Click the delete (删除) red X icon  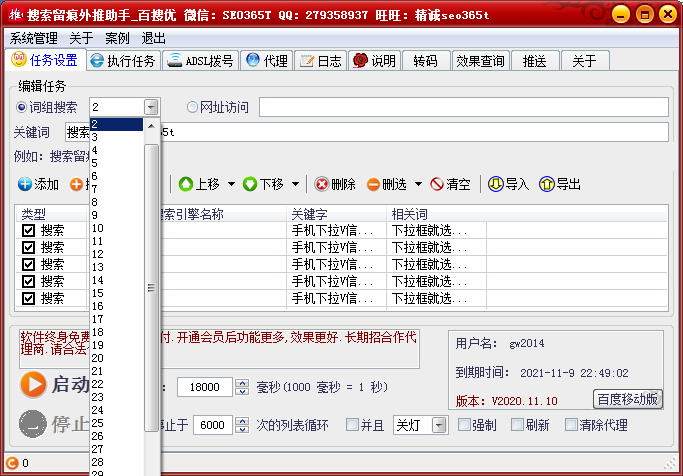tap(321, 184)
